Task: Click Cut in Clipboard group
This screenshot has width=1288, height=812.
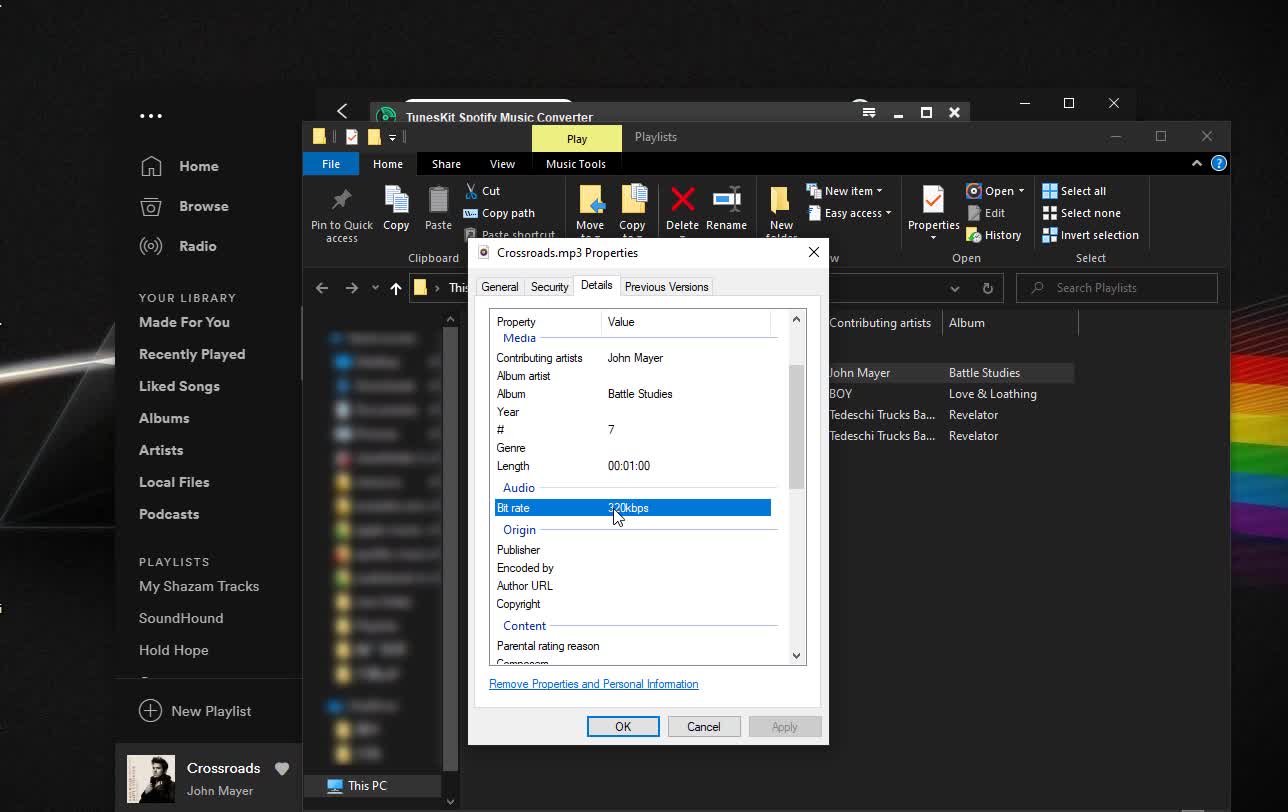Action: pyautogui.click(x=482, y=191)
